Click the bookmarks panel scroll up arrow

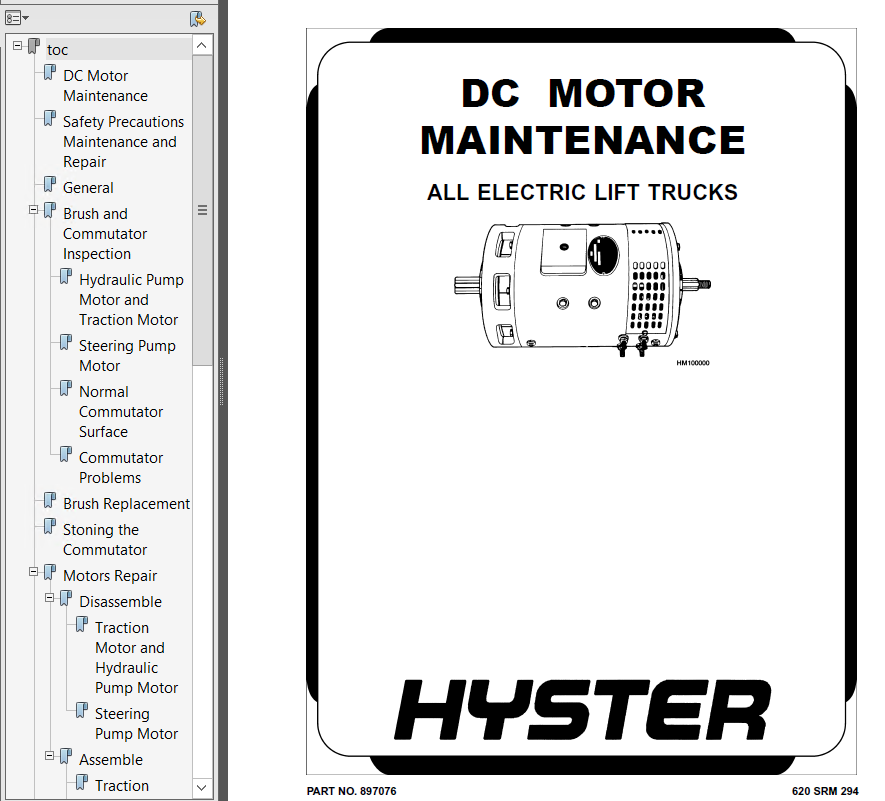[x=202, y=45]
